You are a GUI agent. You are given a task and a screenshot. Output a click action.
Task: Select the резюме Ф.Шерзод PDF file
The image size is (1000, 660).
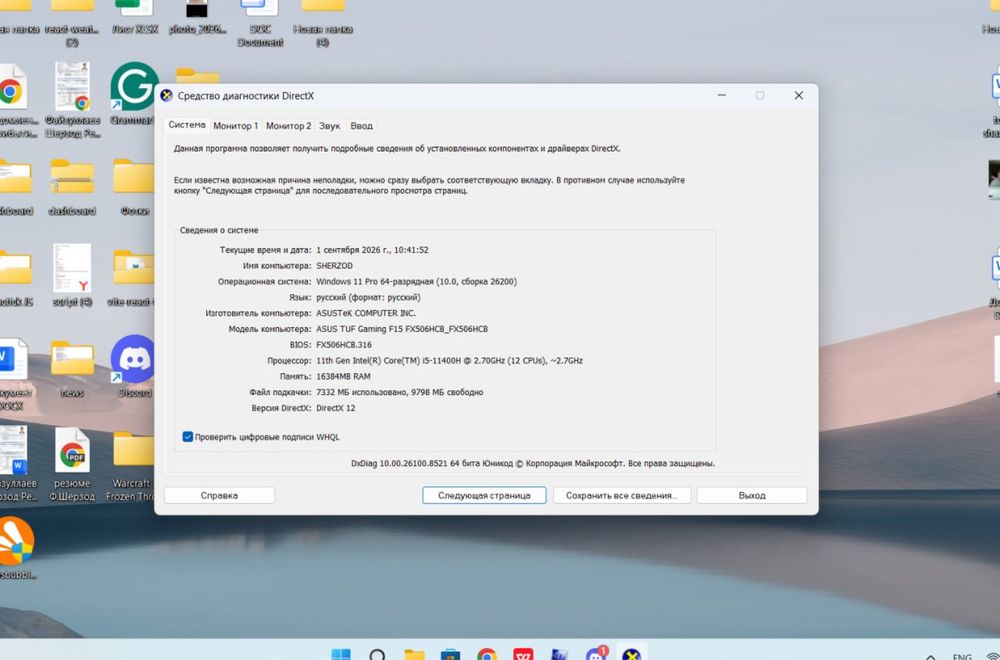pos(72,464)
